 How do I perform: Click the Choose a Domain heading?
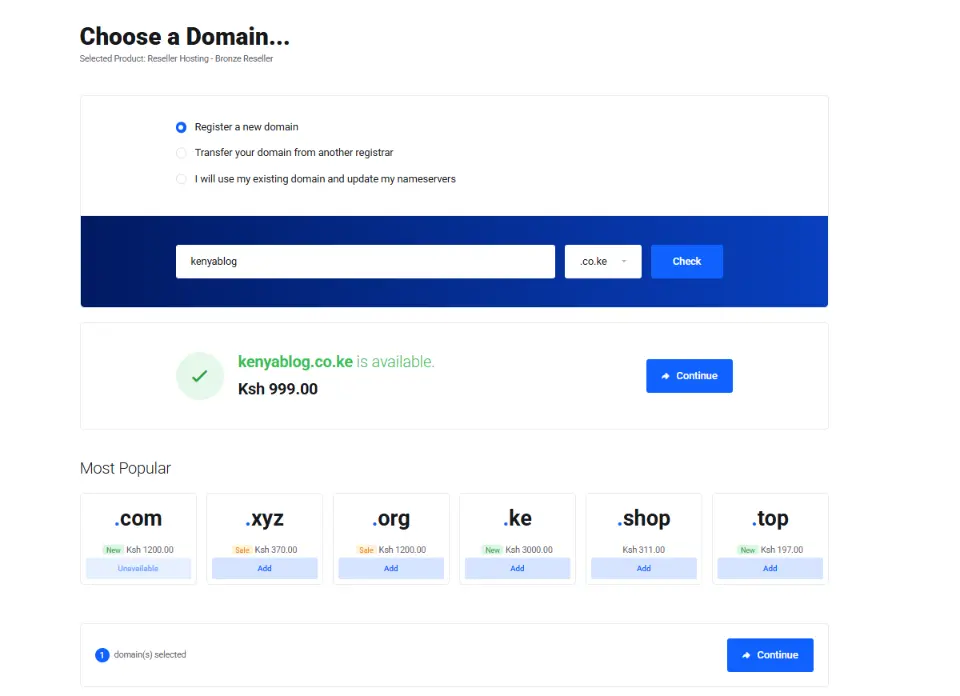pos(185,37)
